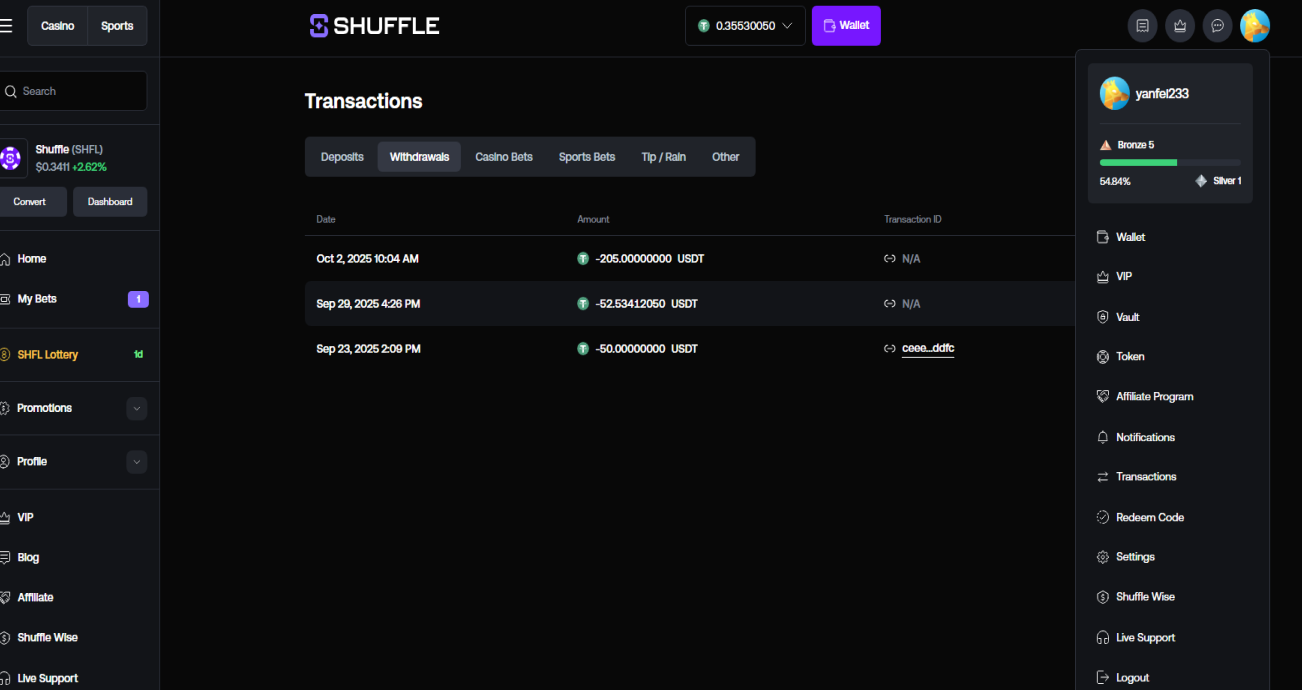Screen dimensions: 1302x690
Task: Click the -50.00000000 USDT amount
Action: [x=646, y=349]
